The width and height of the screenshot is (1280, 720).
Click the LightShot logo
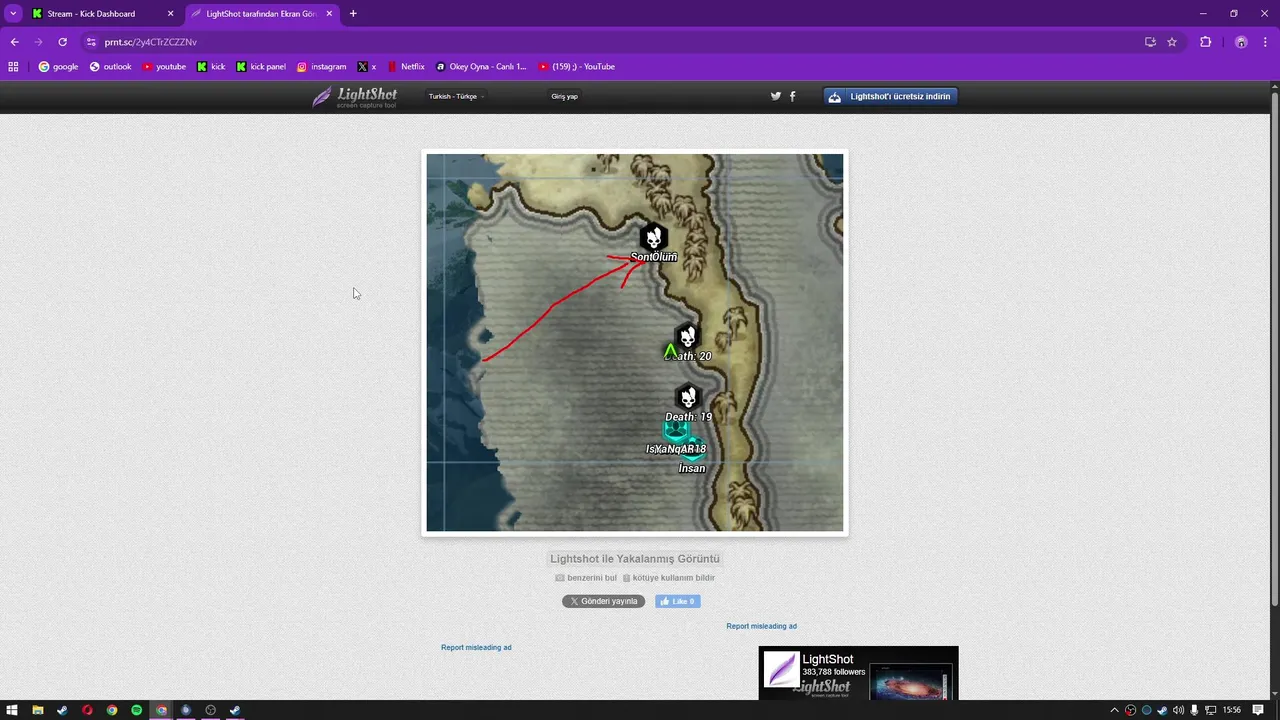tap(354, 97)
